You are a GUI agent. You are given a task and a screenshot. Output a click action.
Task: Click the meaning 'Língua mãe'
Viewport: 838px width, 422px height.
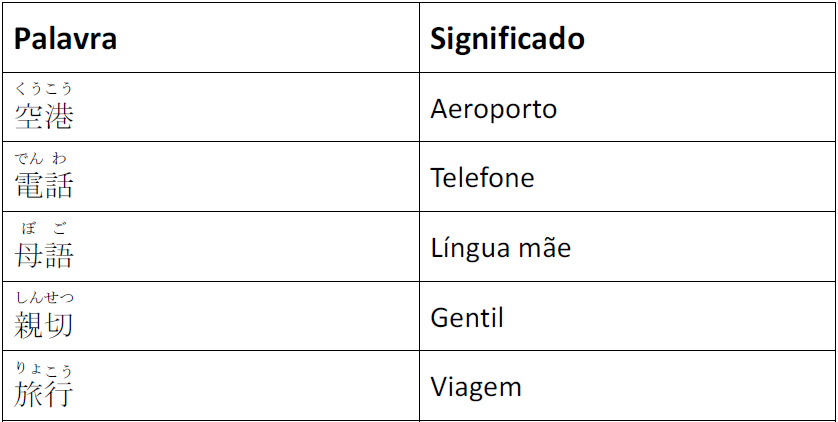click(x=500, y=247)
